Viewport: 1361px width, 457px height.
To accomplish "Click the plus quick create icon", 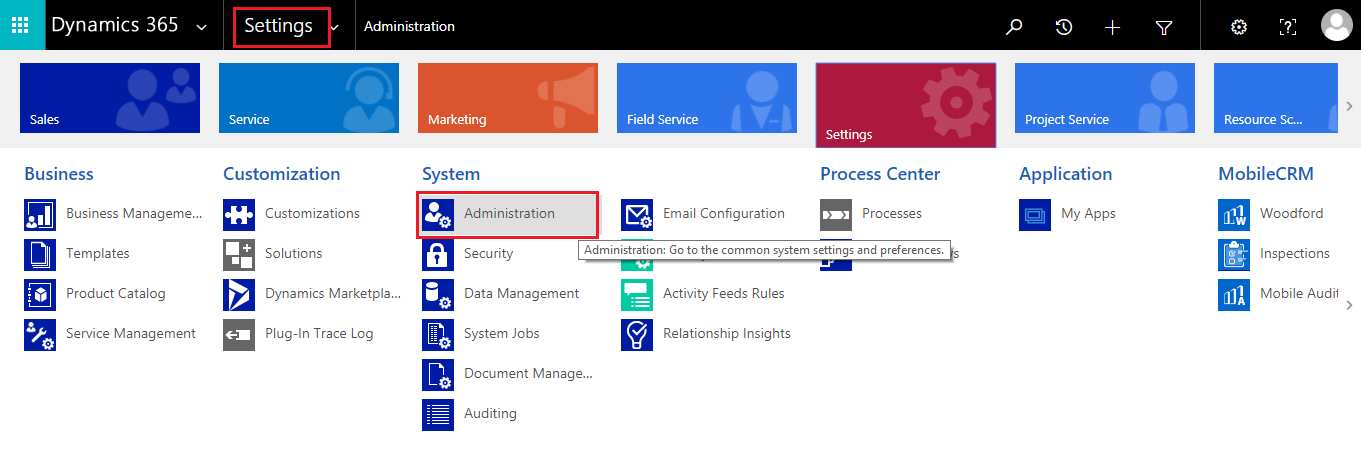I will point(1112,27).
